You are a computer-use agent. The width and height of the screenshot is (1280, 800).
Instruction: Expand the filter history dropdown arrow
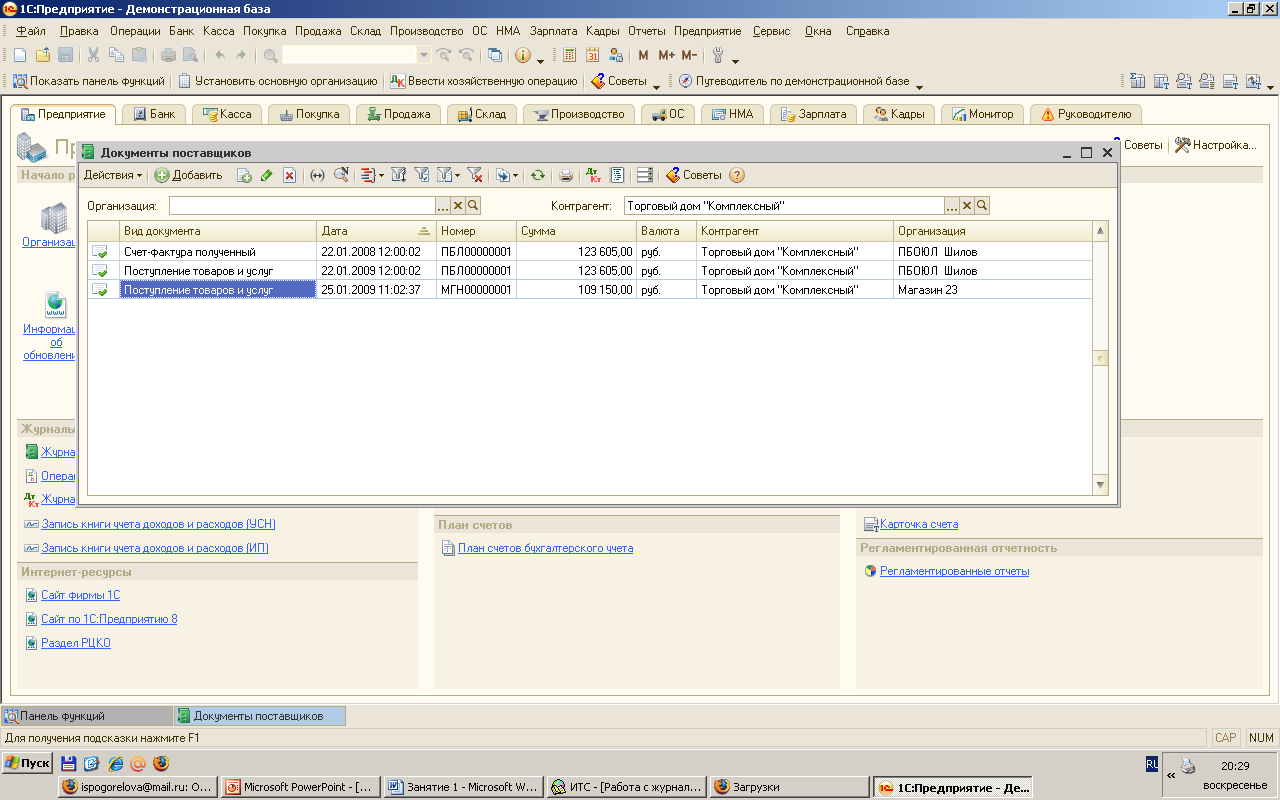(457, 175)
